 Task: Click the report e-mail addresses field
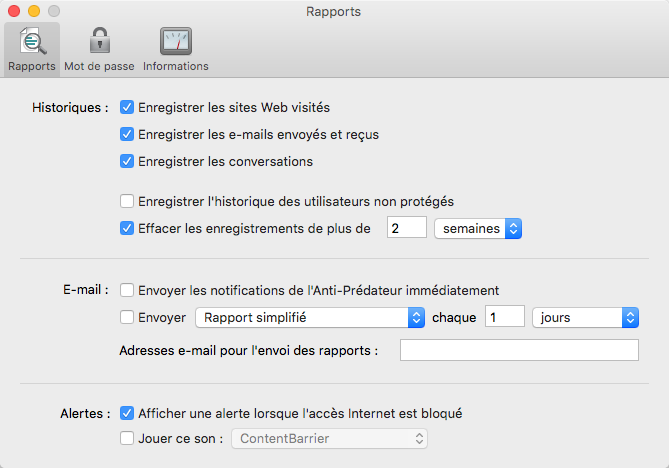click(519, 350)
